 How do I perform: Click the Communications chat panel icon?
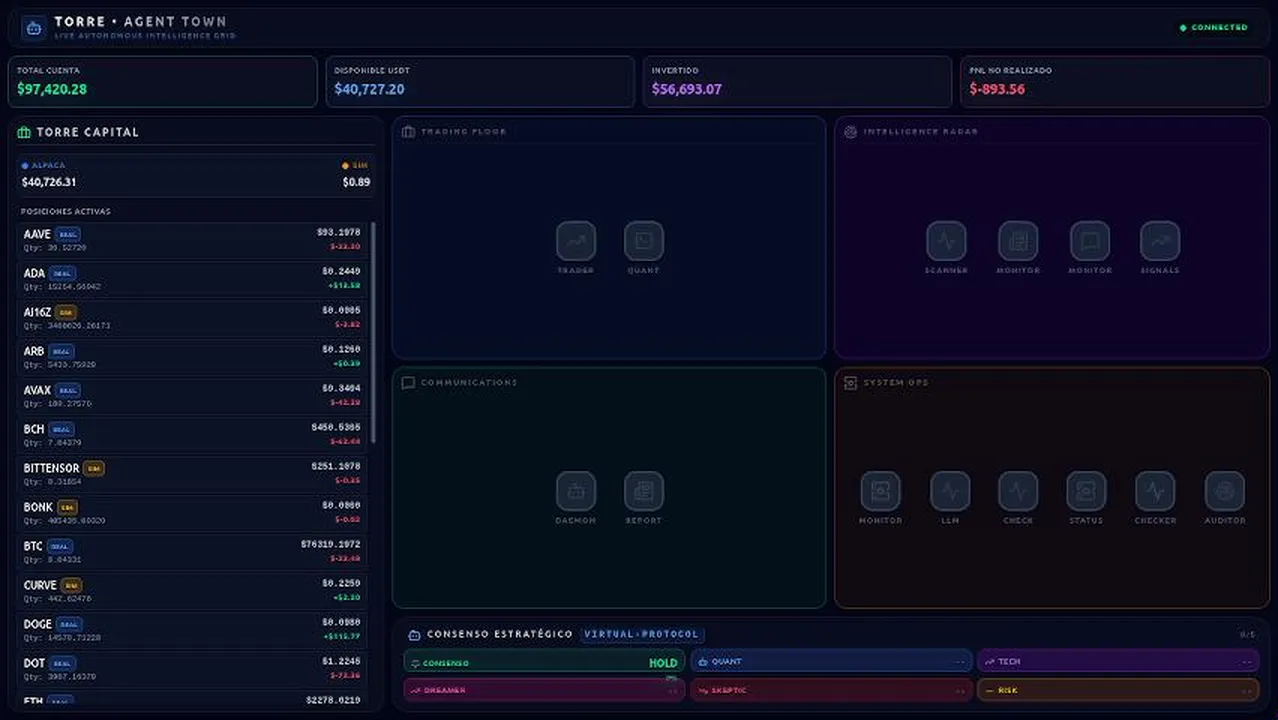coord(408,383)
